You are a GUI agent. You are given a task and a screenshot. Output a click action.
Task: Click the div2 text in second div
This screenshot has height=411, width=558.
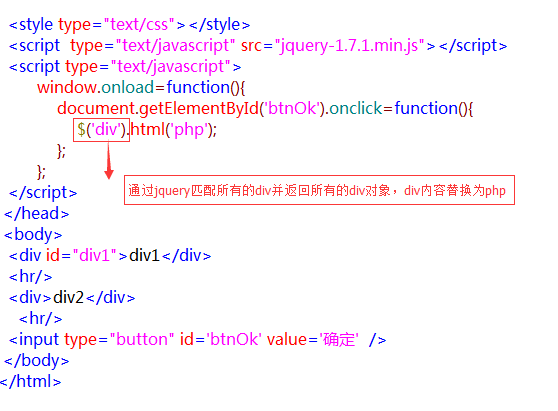[x=68, y=298]
